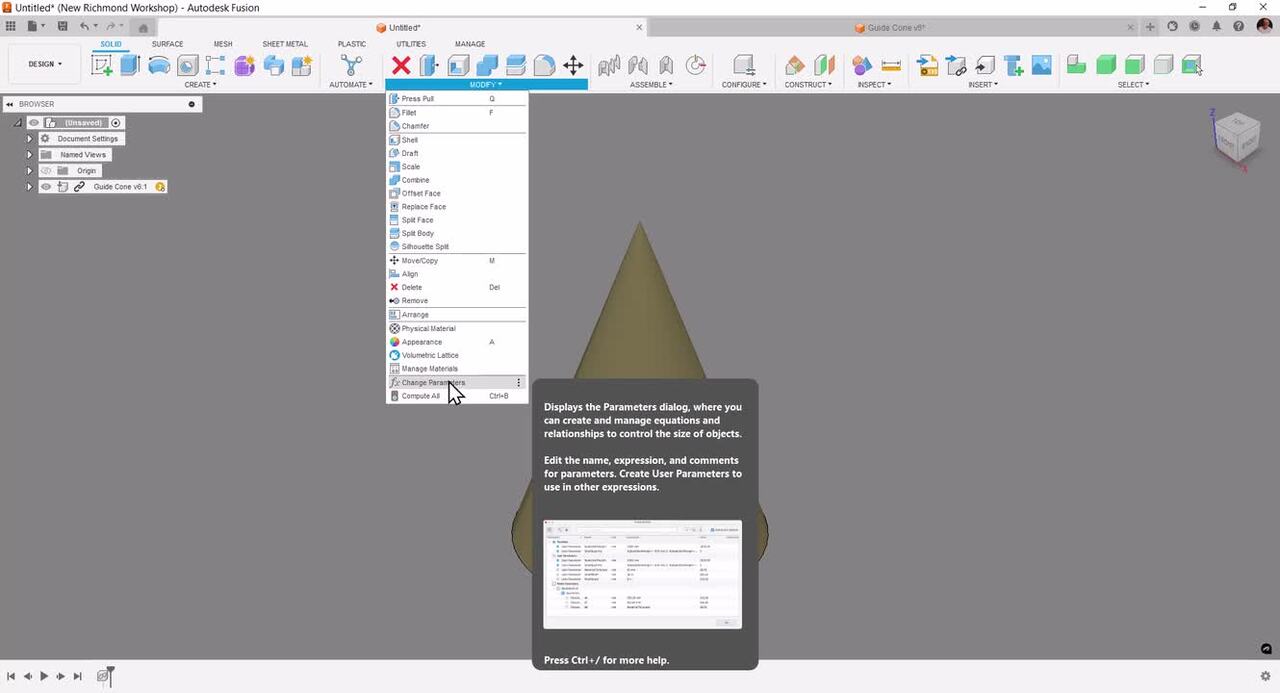Select the Create Sketch tool icon
The width and height of the screenshot is (1280, 693).
[x=101, y=66]
